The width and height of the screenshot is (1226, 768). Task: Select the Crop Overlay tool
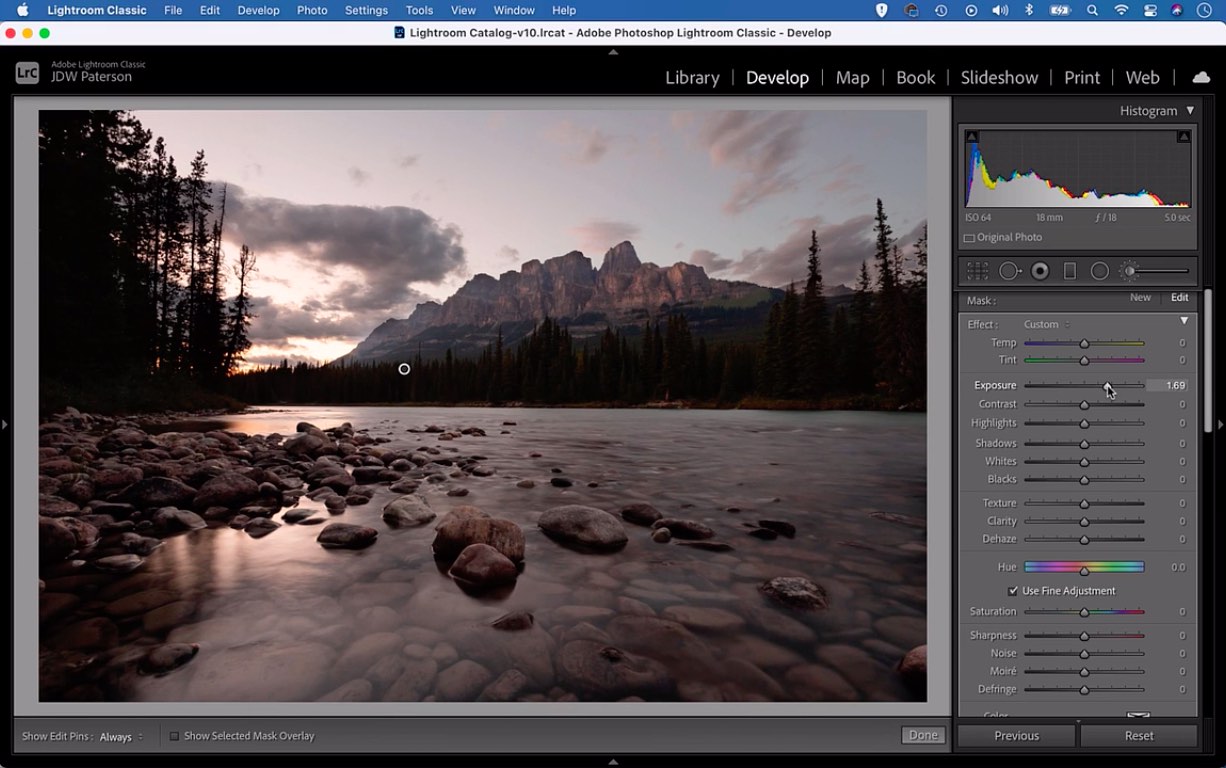(977, 270)
